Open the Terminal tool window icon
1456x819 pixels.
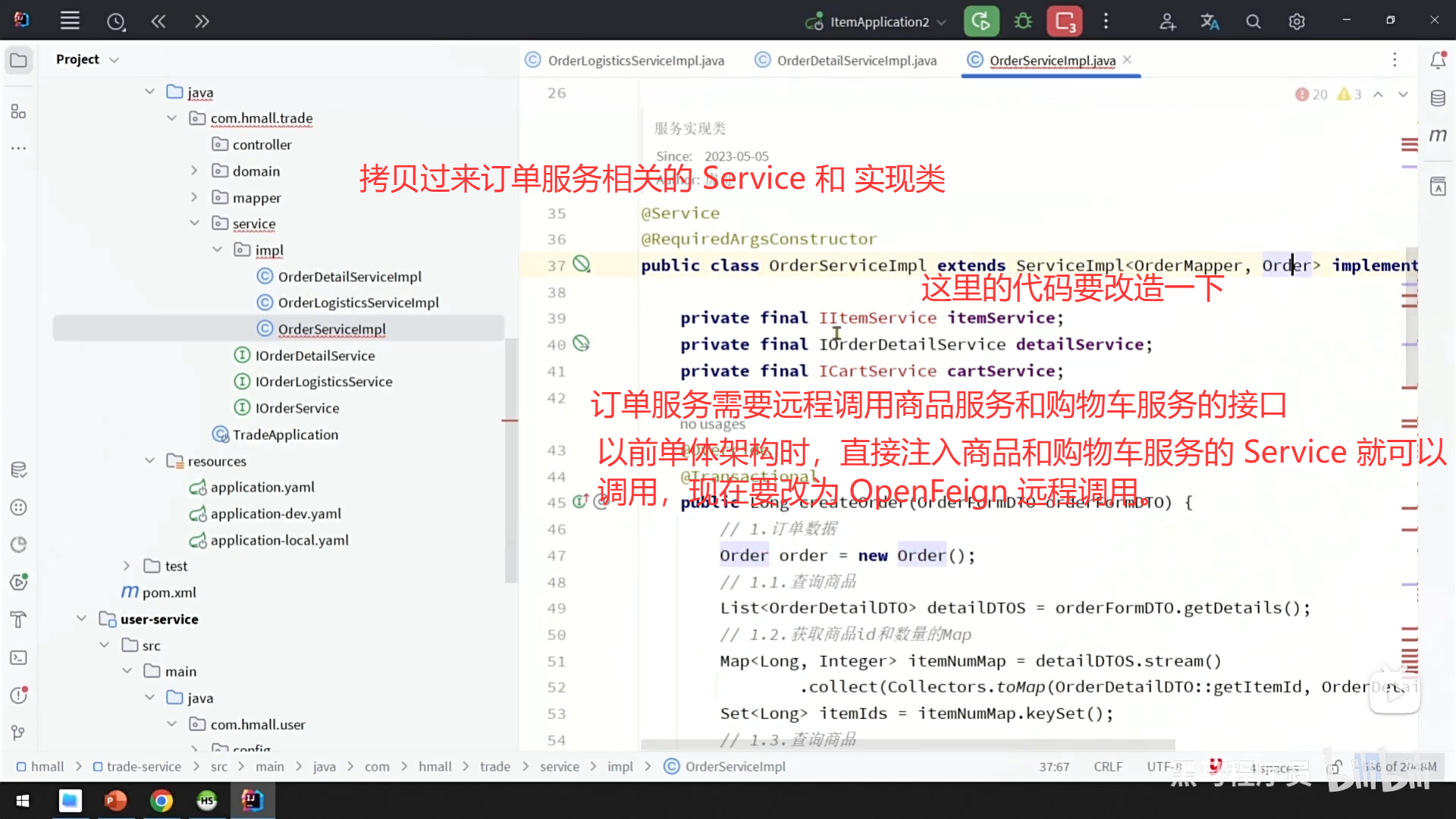point(18,657)
